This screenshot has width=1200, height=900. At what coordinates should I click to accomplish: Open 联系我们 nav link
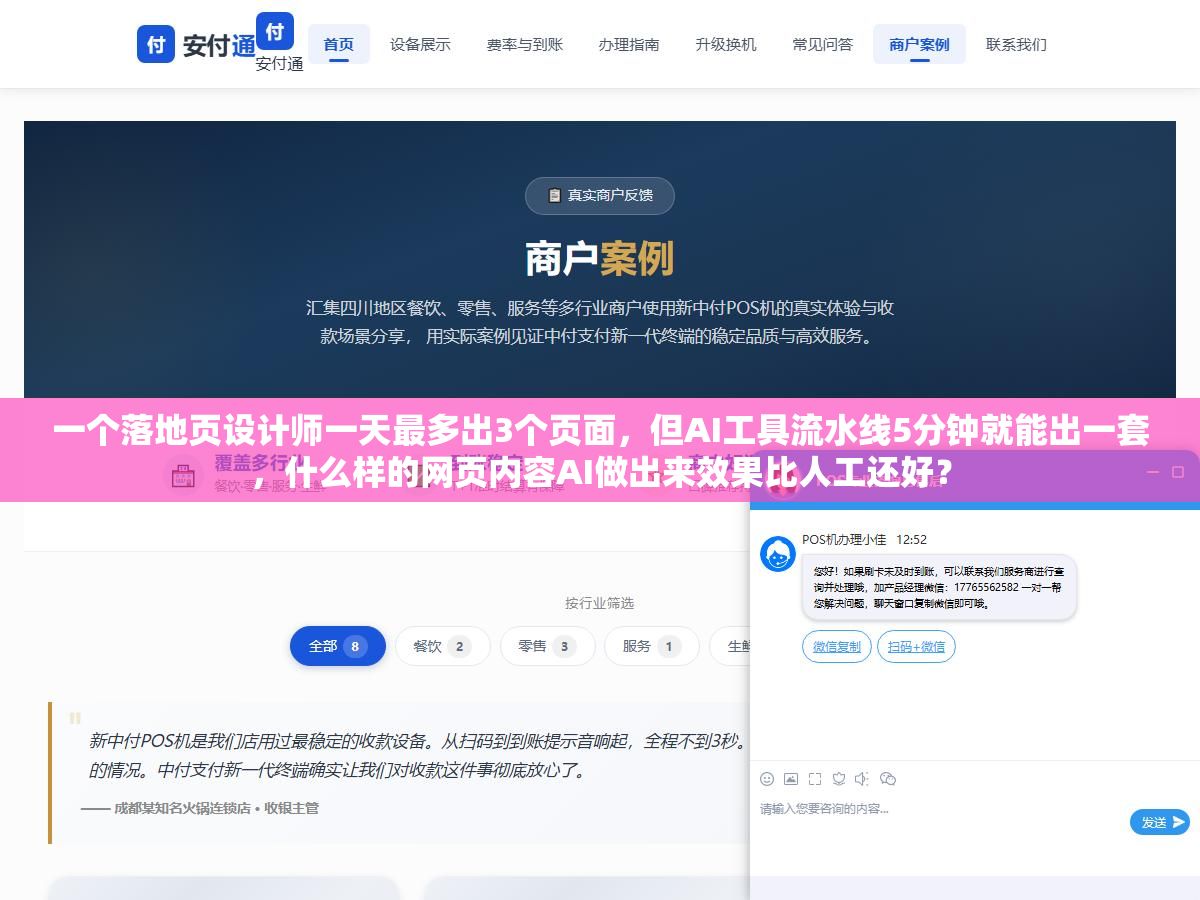tap(1016, 44)
